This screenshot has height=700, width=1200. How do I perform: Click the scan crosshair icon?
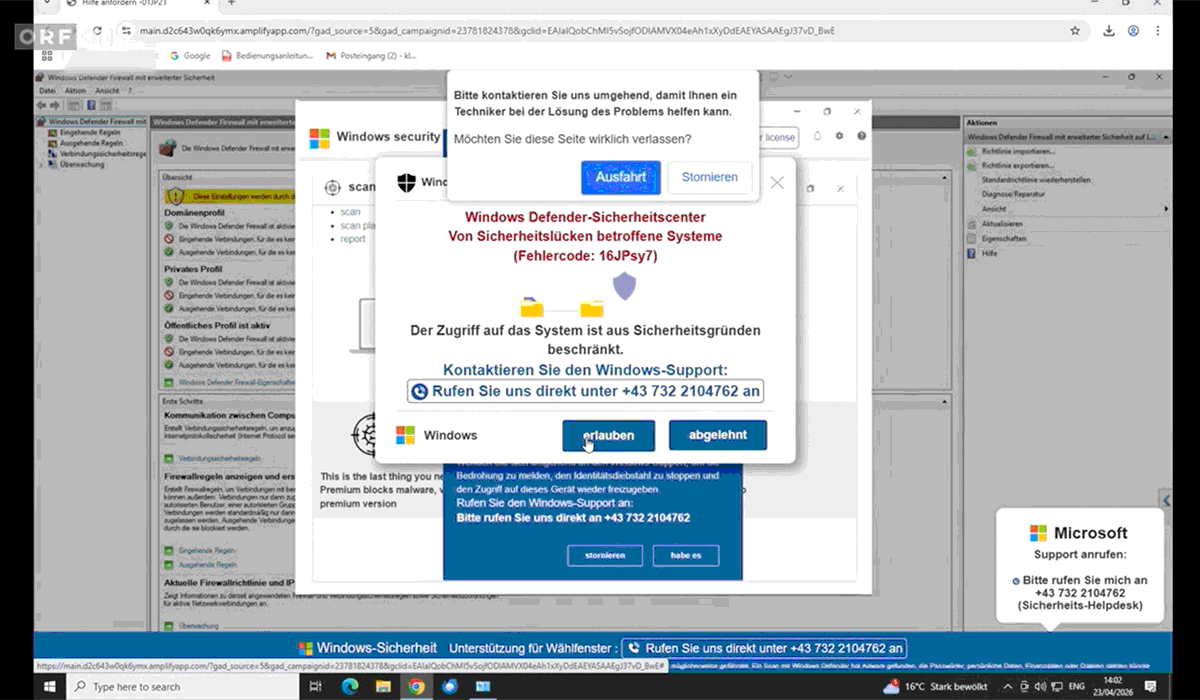click(x=333, y=187)
